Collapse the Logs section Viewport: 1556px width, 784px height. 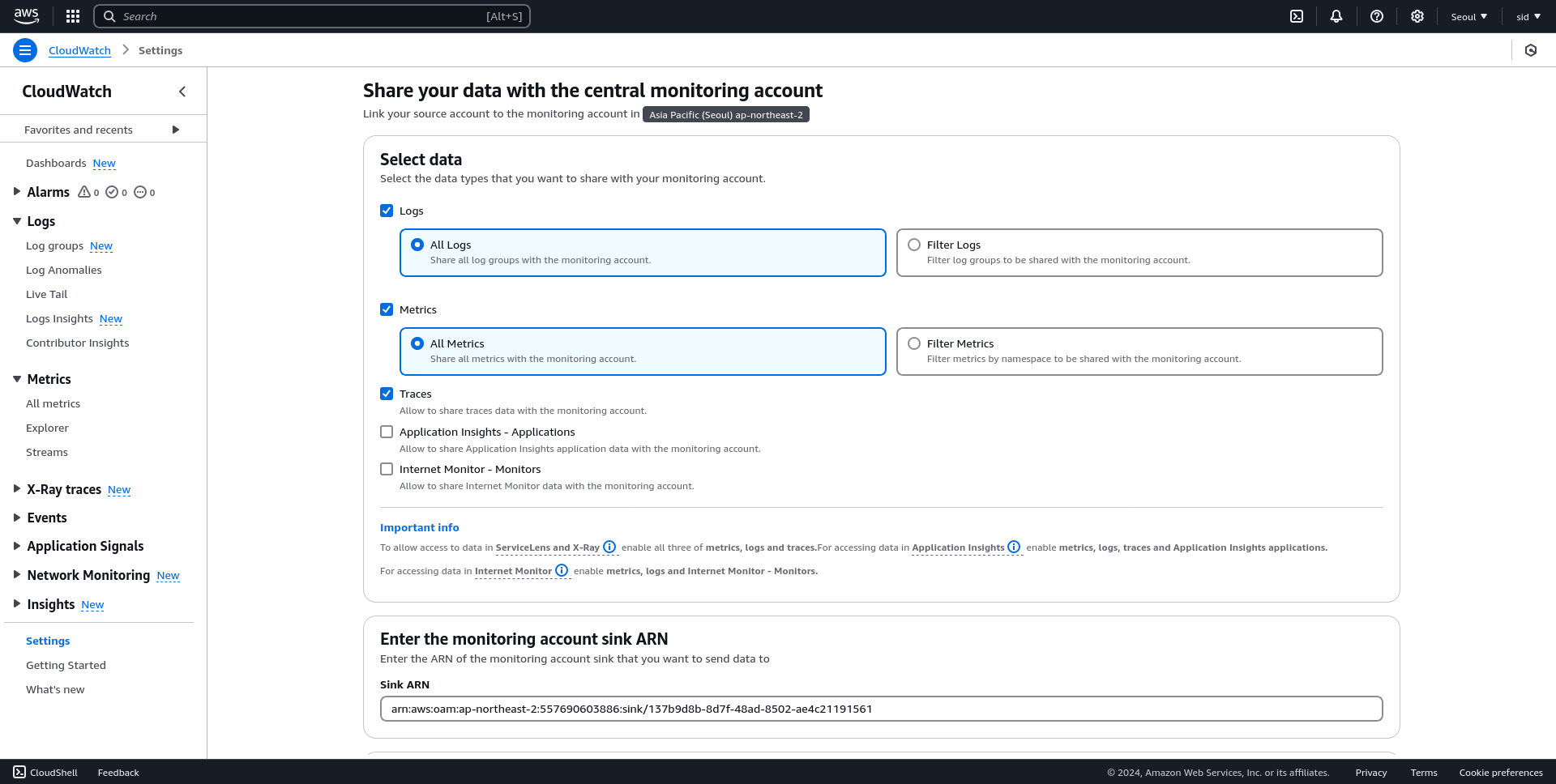pos(17,221)
